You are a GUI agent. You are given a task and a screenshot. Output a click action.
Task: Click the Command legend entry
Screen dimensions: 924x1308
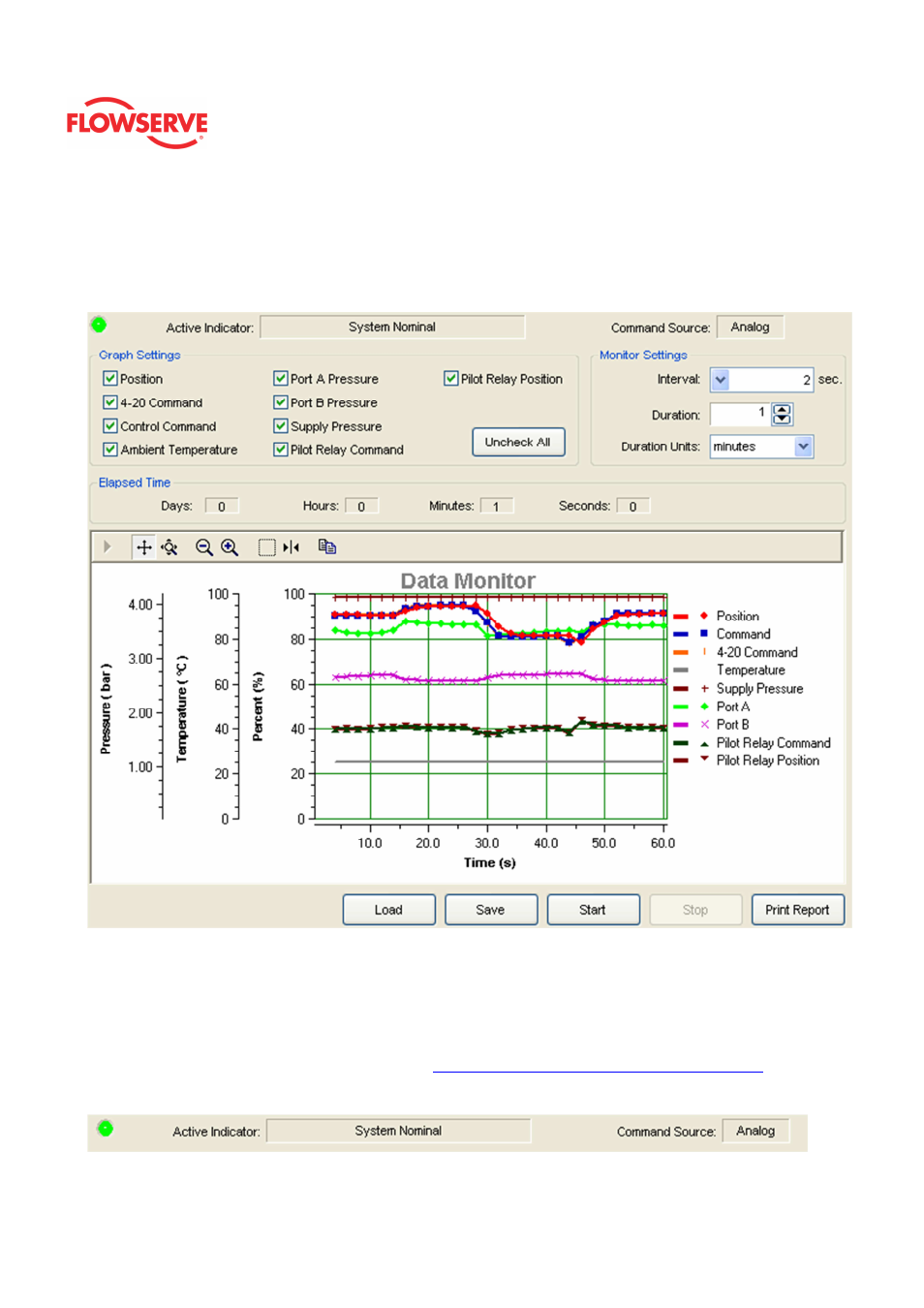722,634
